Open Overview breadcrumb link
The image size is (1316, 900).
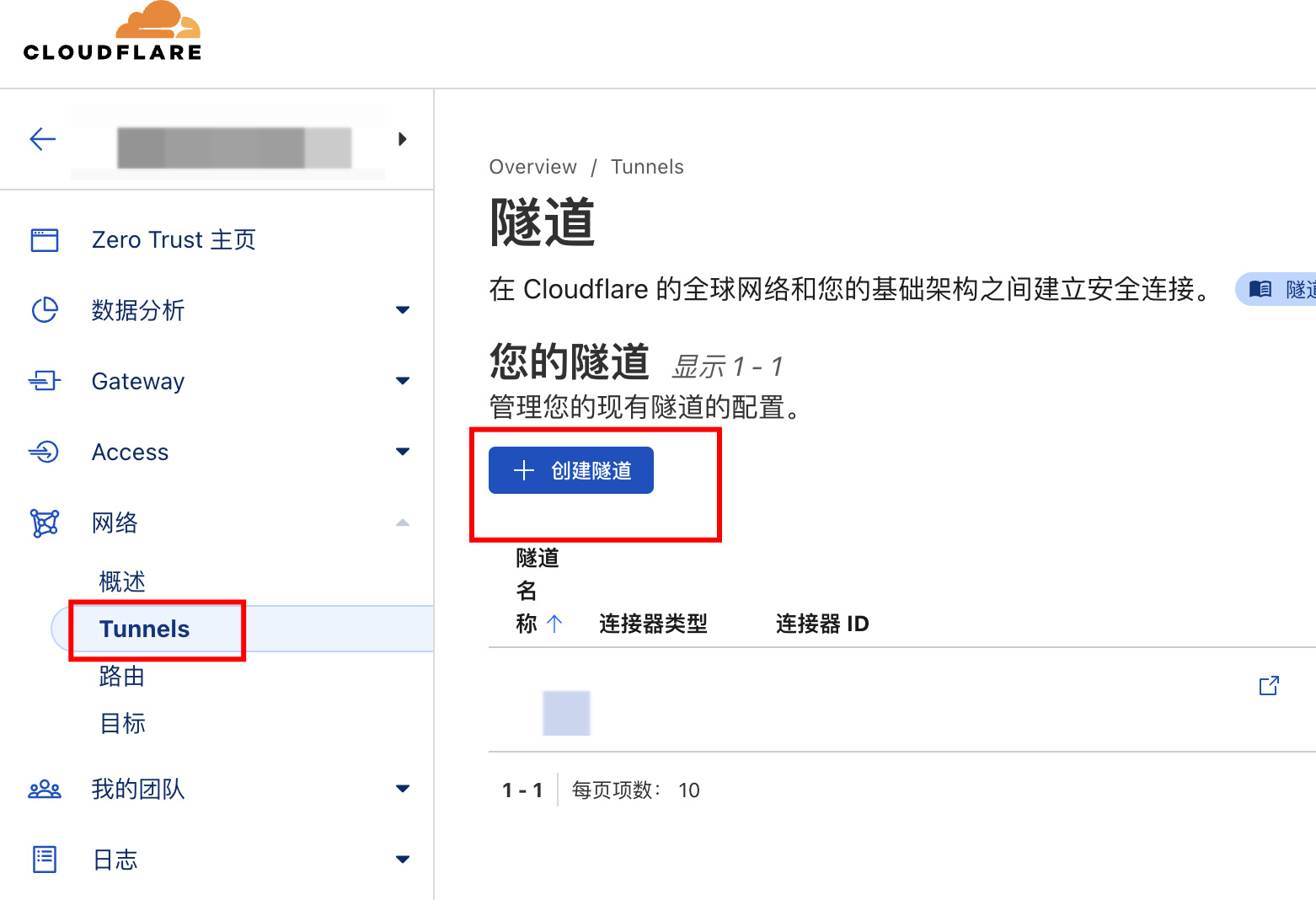pos(533,167)
